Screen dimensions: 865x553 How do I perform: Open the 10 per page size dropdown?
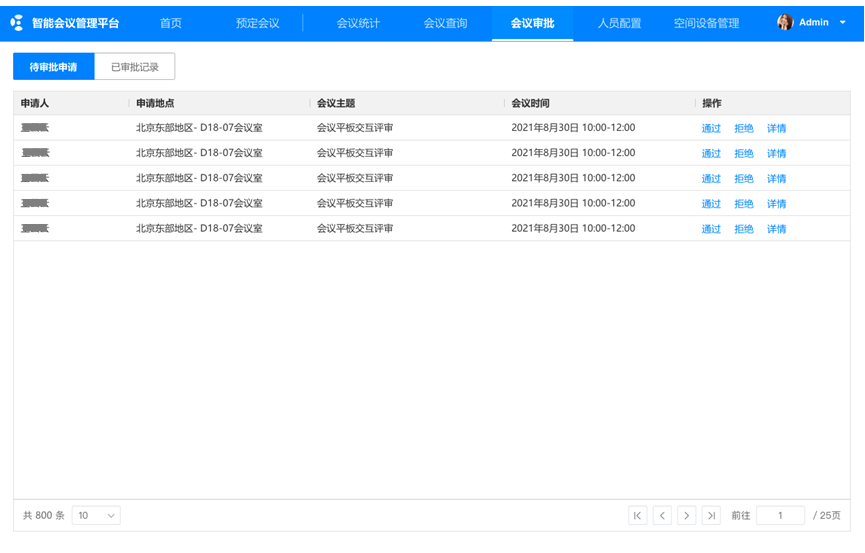[x=96, y=516]
